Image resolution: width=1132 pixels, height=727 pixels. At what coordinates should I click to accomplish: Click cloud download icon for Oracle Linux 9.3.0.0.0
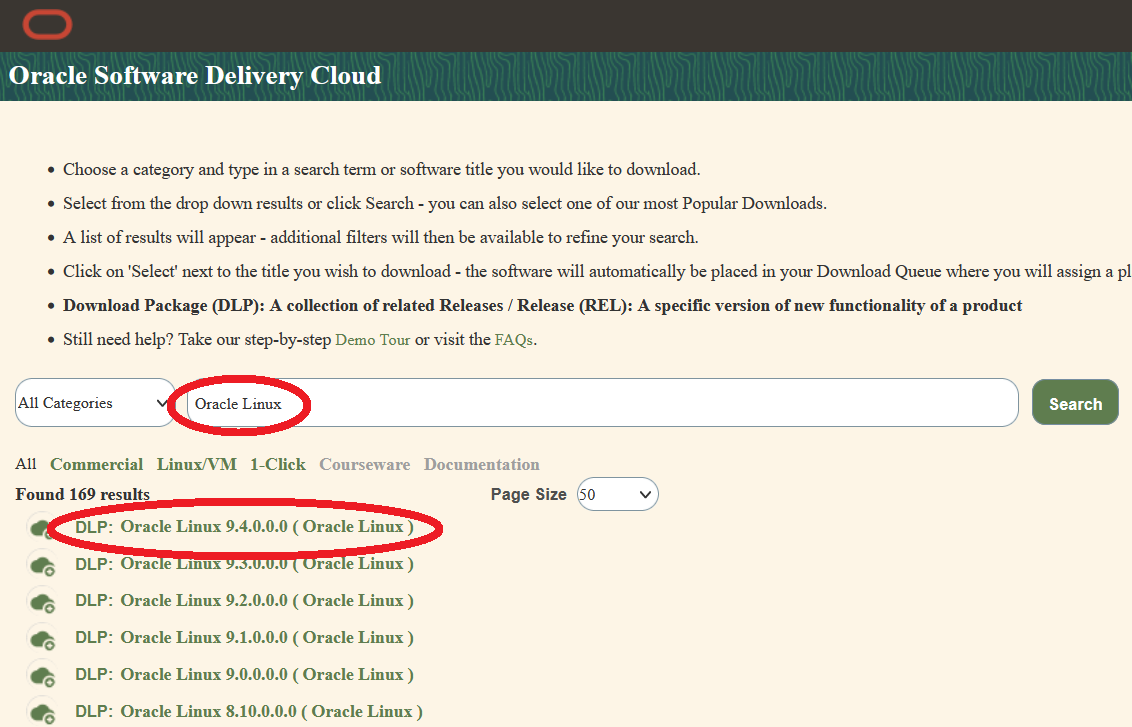pos(42,565)
